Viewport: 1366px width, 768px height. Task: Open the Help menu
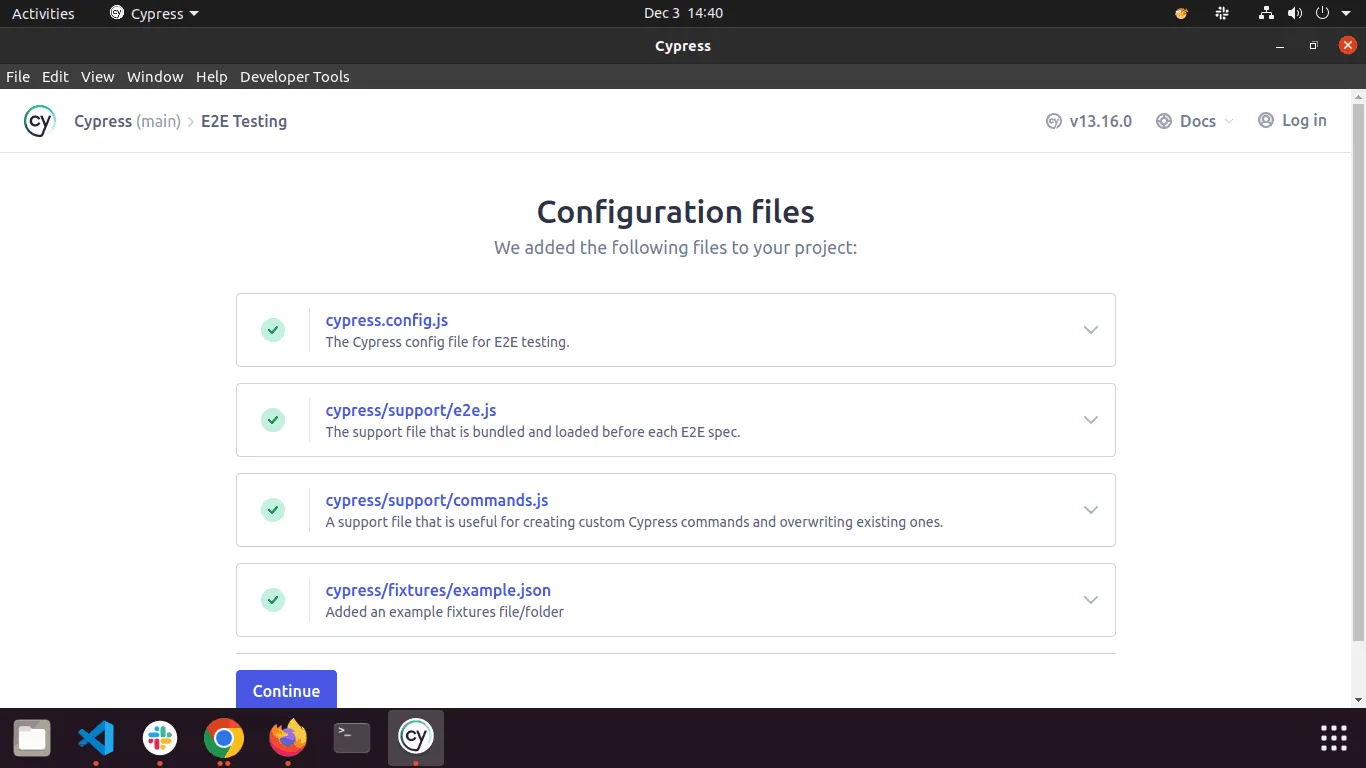[212, 76]
